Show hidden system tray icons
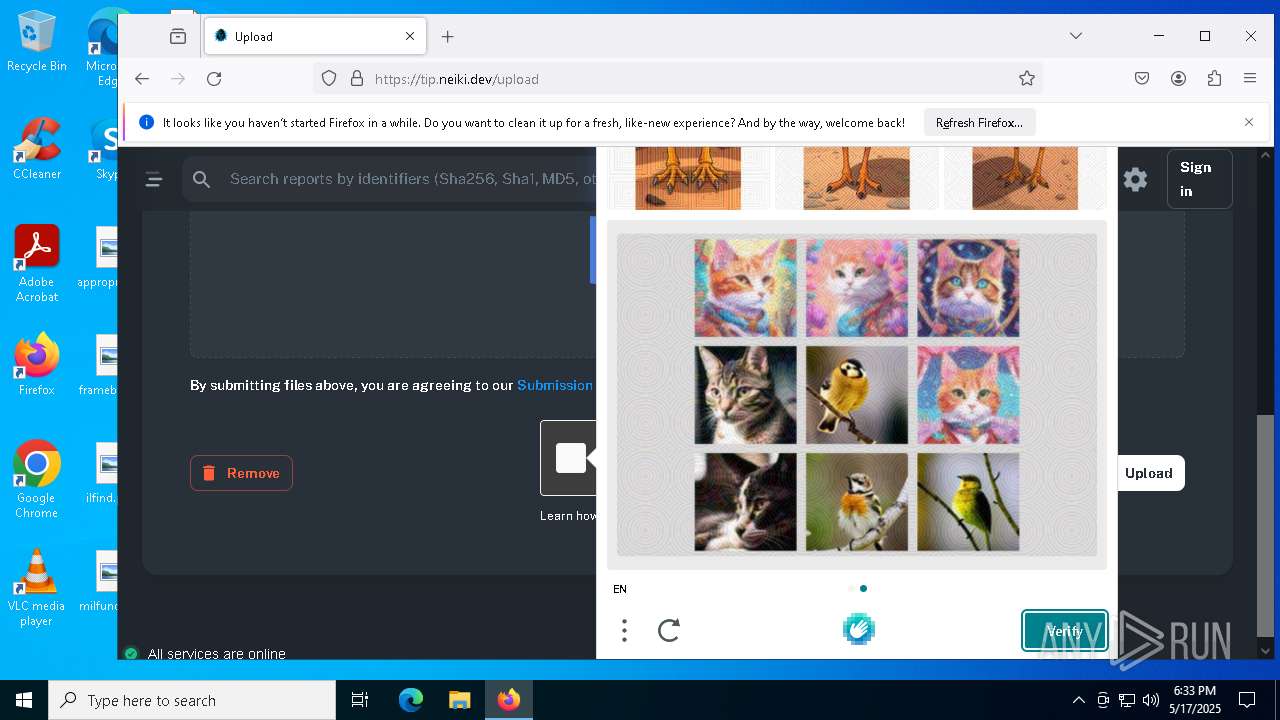Viewport: 1280px width, 720px height. [x=1078, y=700]
